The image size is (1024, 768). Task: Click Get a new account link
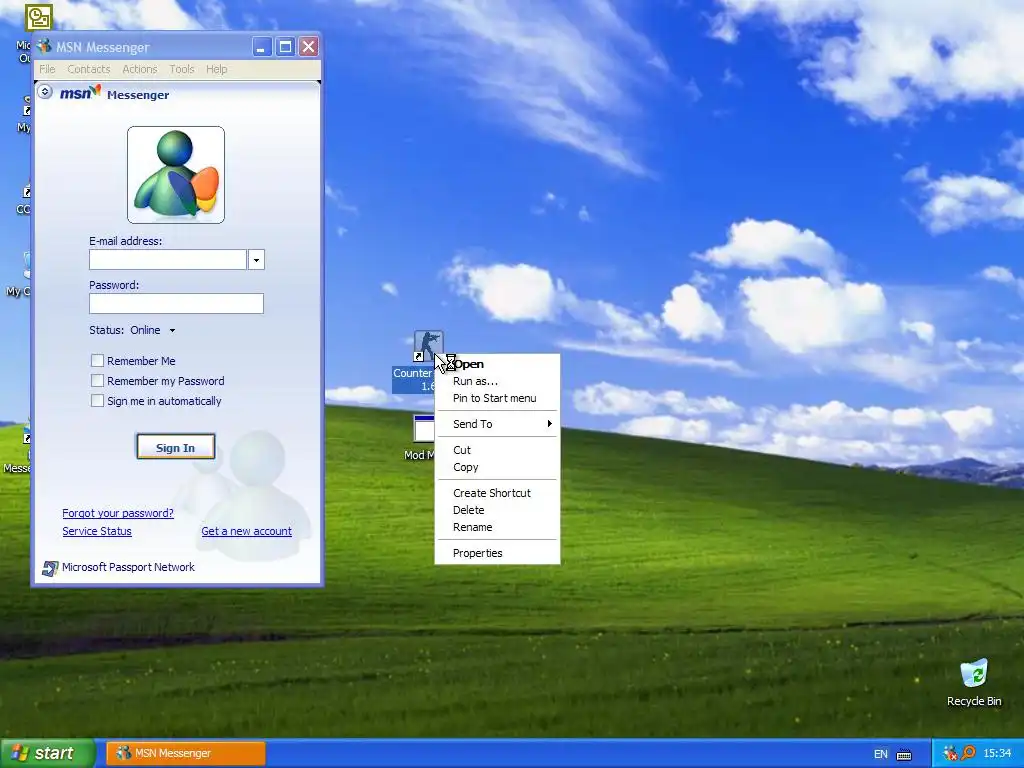tap(246, 532)
